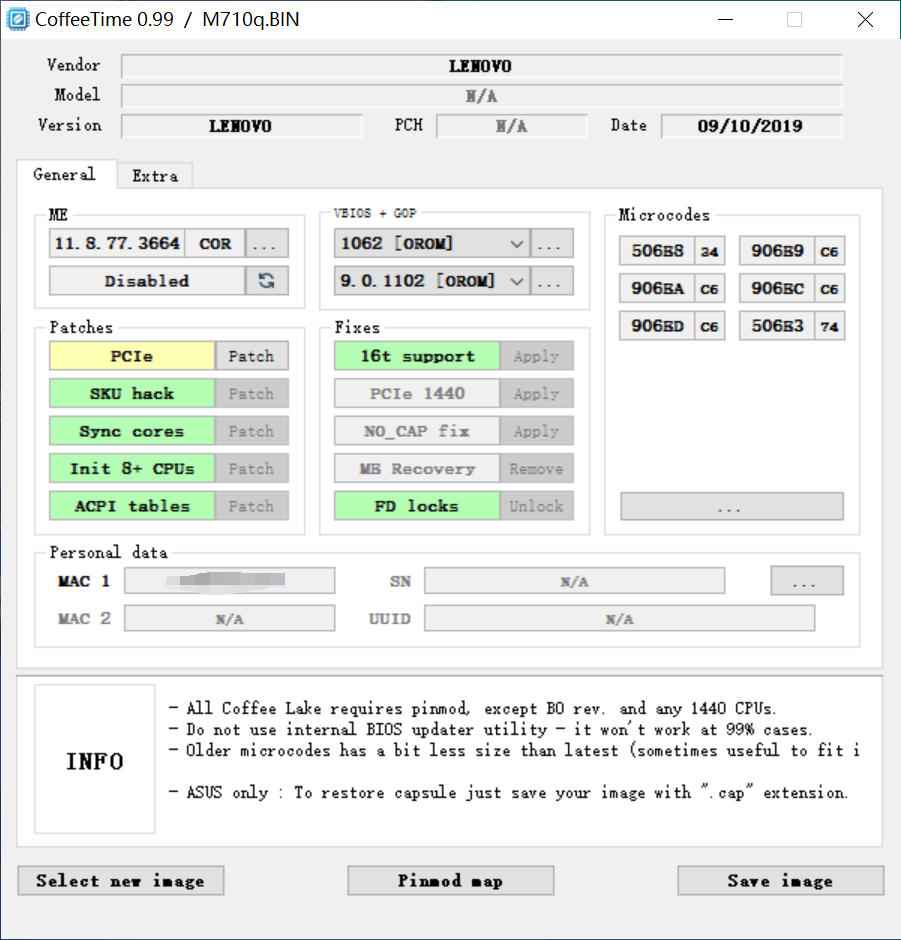901x940 pixels.
Task: Click the green FD locks label
Action: [417, 506]
